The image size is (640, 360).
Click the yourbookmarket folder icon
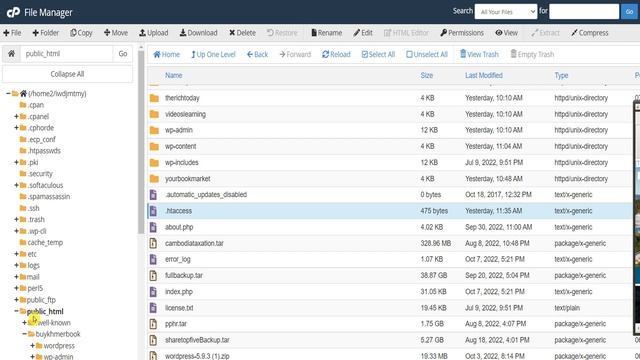pyautogui.click(x=154, y=178)
